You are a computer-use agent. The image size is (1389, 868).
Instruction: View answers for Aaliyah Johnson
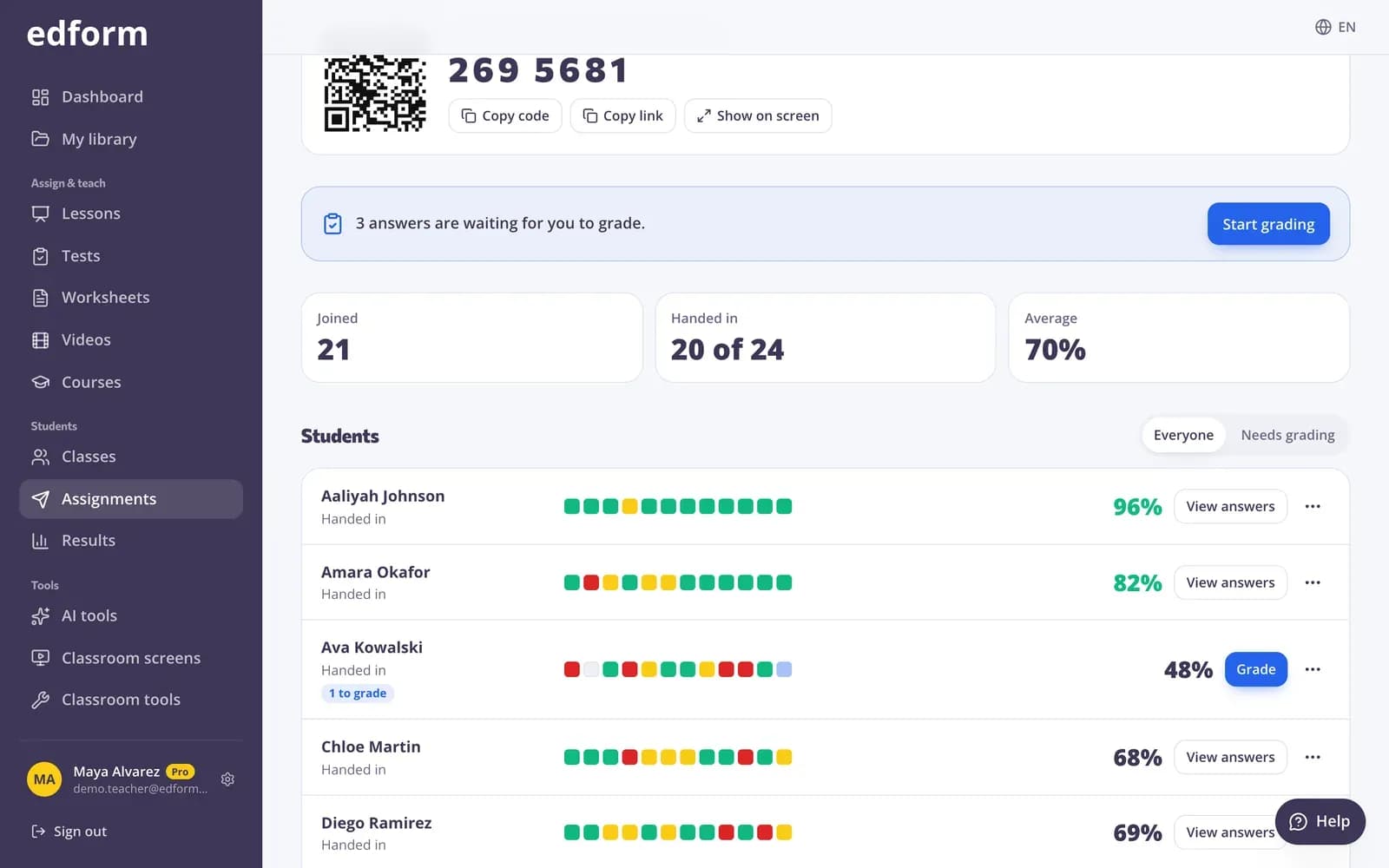click(x=1230, y=506)
